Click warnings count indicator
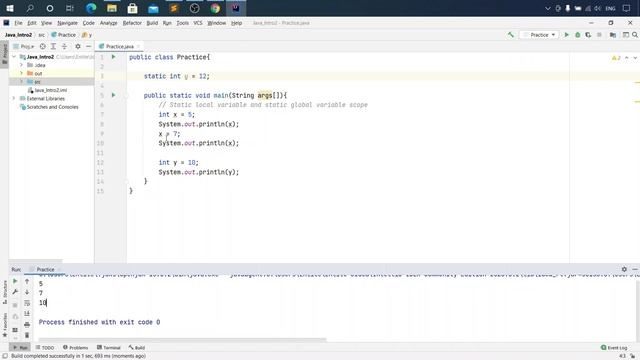640x360 pixels. (616, 58)
